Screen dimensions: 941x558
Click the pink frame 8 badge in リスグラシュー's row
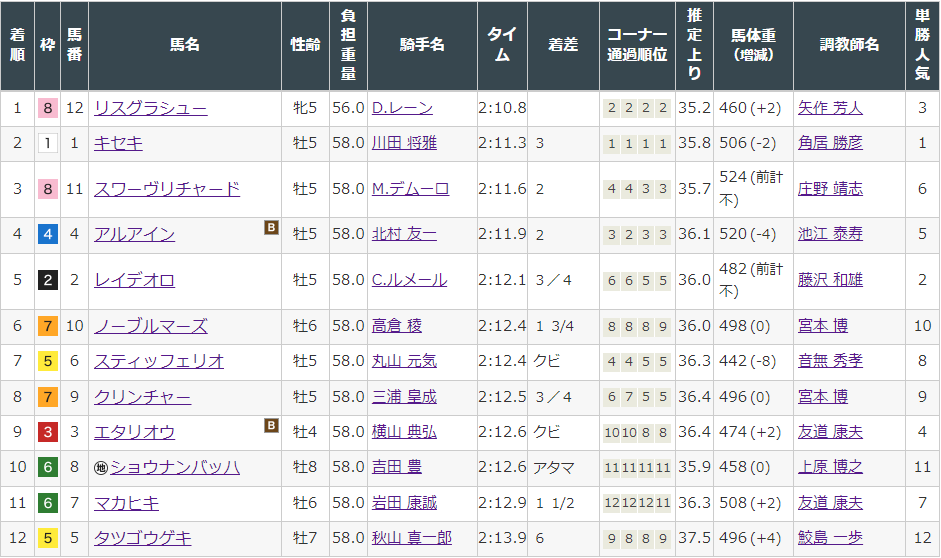click(x=48, y=109)
